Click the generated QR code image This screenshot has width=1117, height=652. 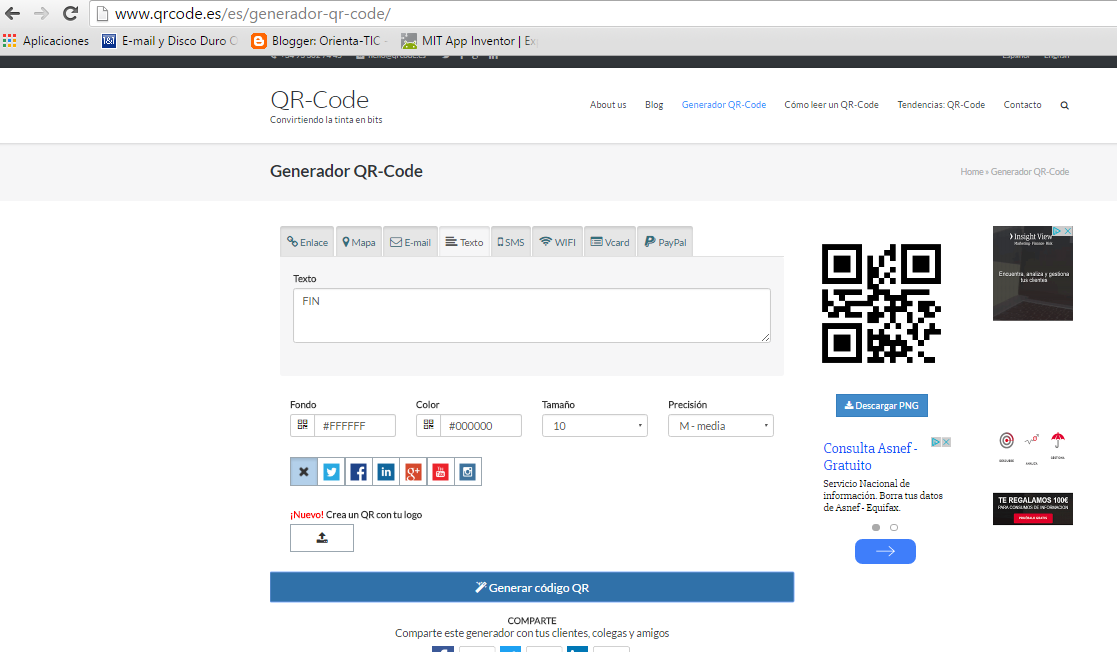[881, 304]
